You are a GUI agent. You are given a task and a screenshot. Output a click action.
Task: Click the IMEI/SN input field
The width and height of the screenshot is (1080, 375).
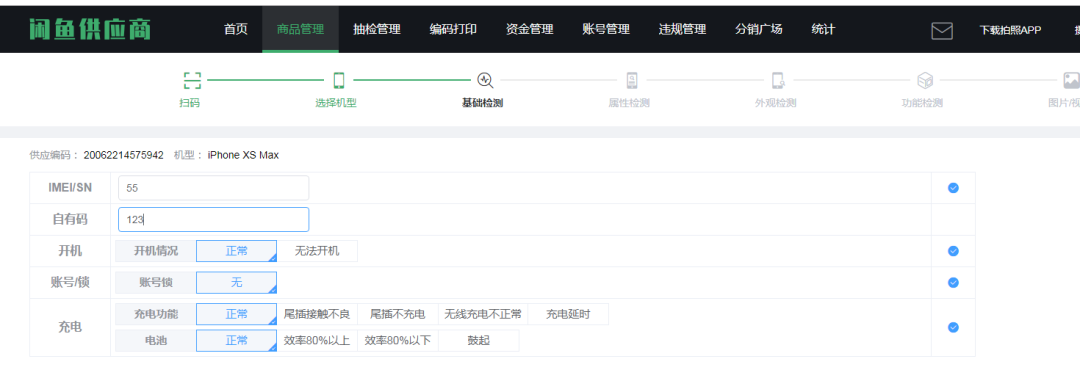pos(214,188)
